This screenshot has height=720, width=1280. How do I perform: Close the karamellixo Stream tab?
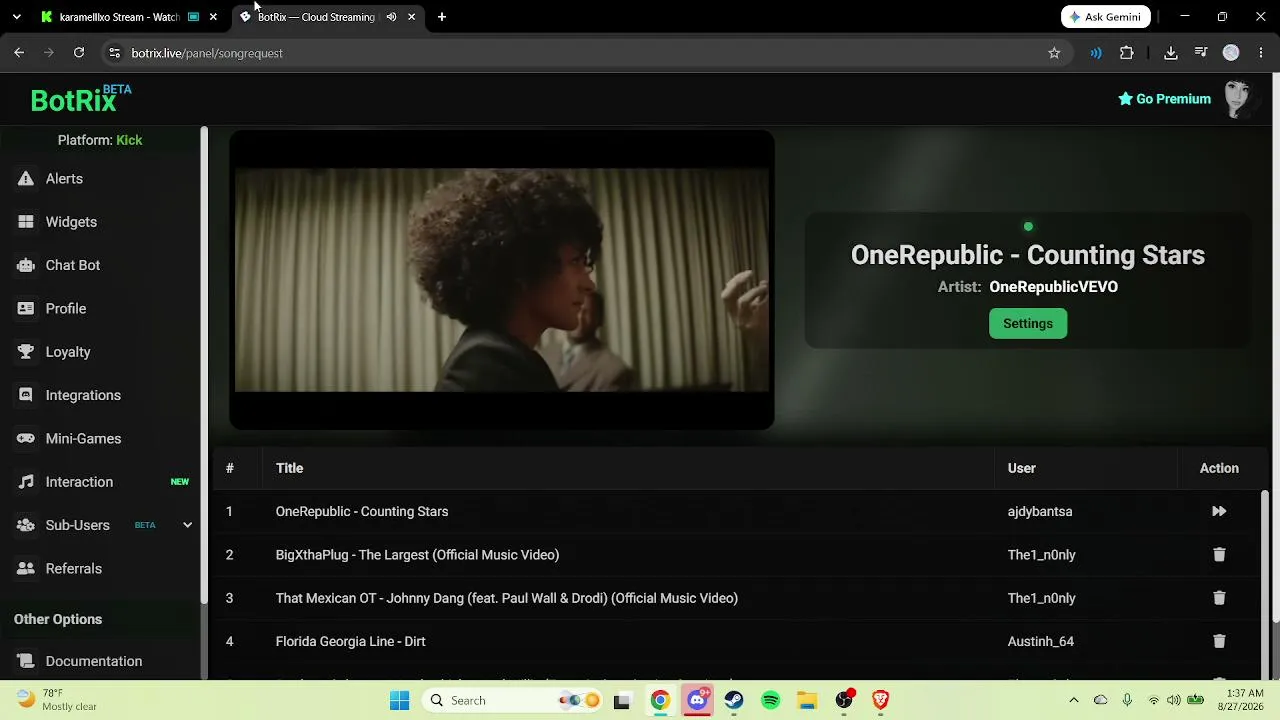[213, 17]
